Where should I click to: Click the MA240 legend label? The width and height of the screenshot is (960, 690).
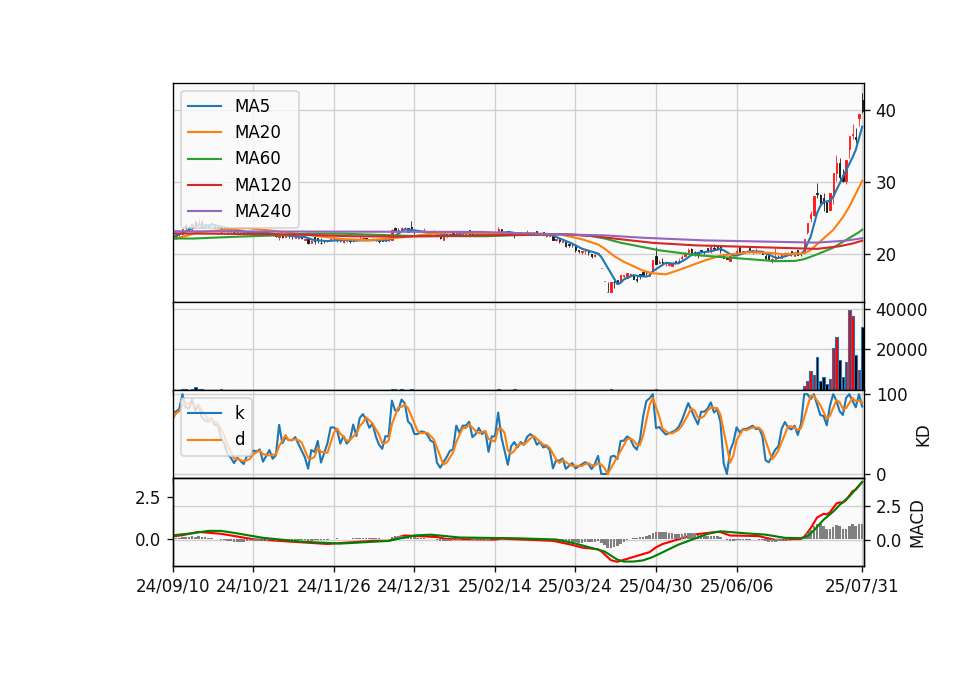pyautogui.click(x=263, y=211)
